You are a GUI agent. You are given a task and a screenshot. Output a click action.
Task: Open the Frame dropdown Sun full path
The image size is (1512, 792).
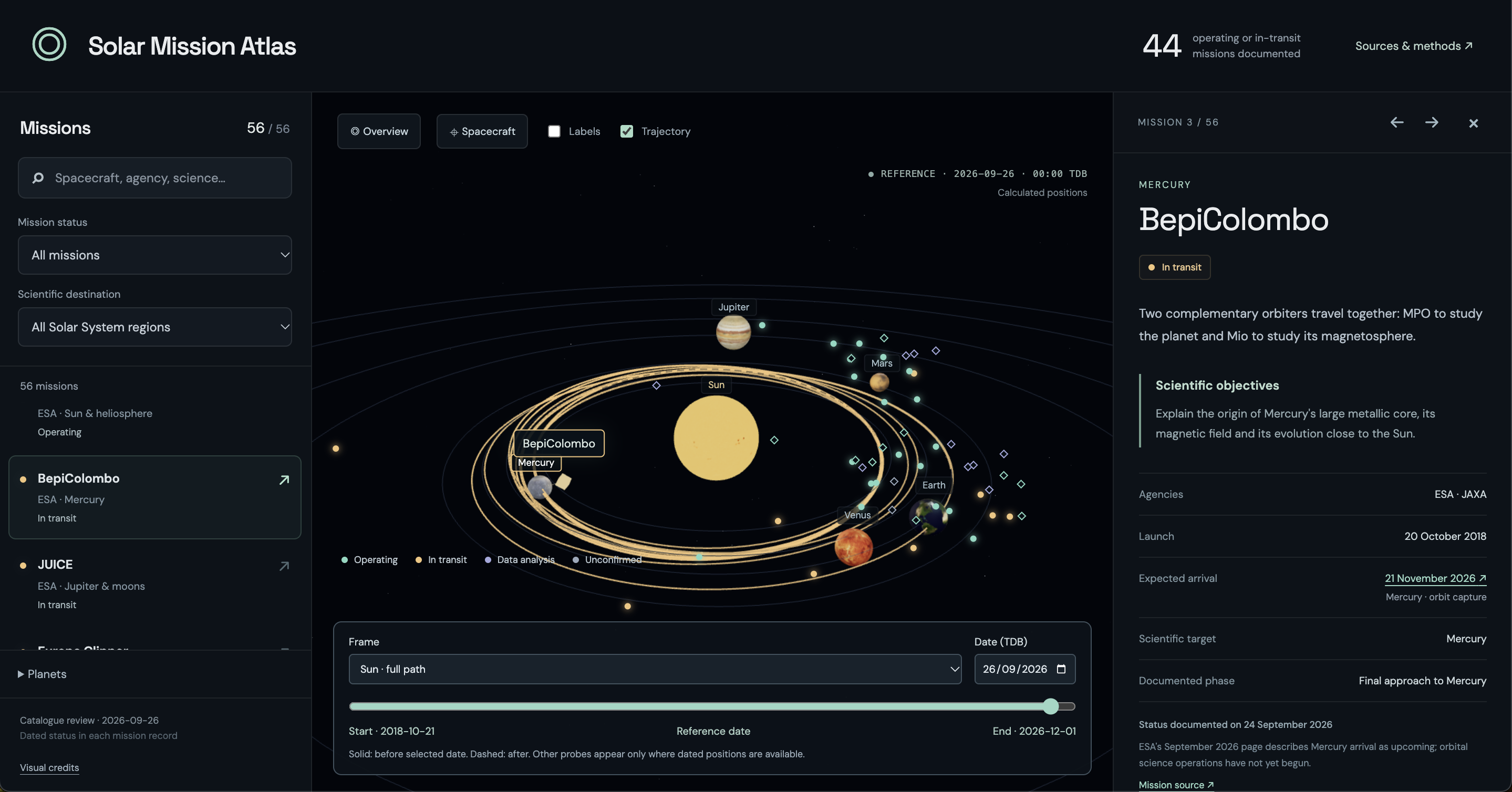click(x=655, y=669)
